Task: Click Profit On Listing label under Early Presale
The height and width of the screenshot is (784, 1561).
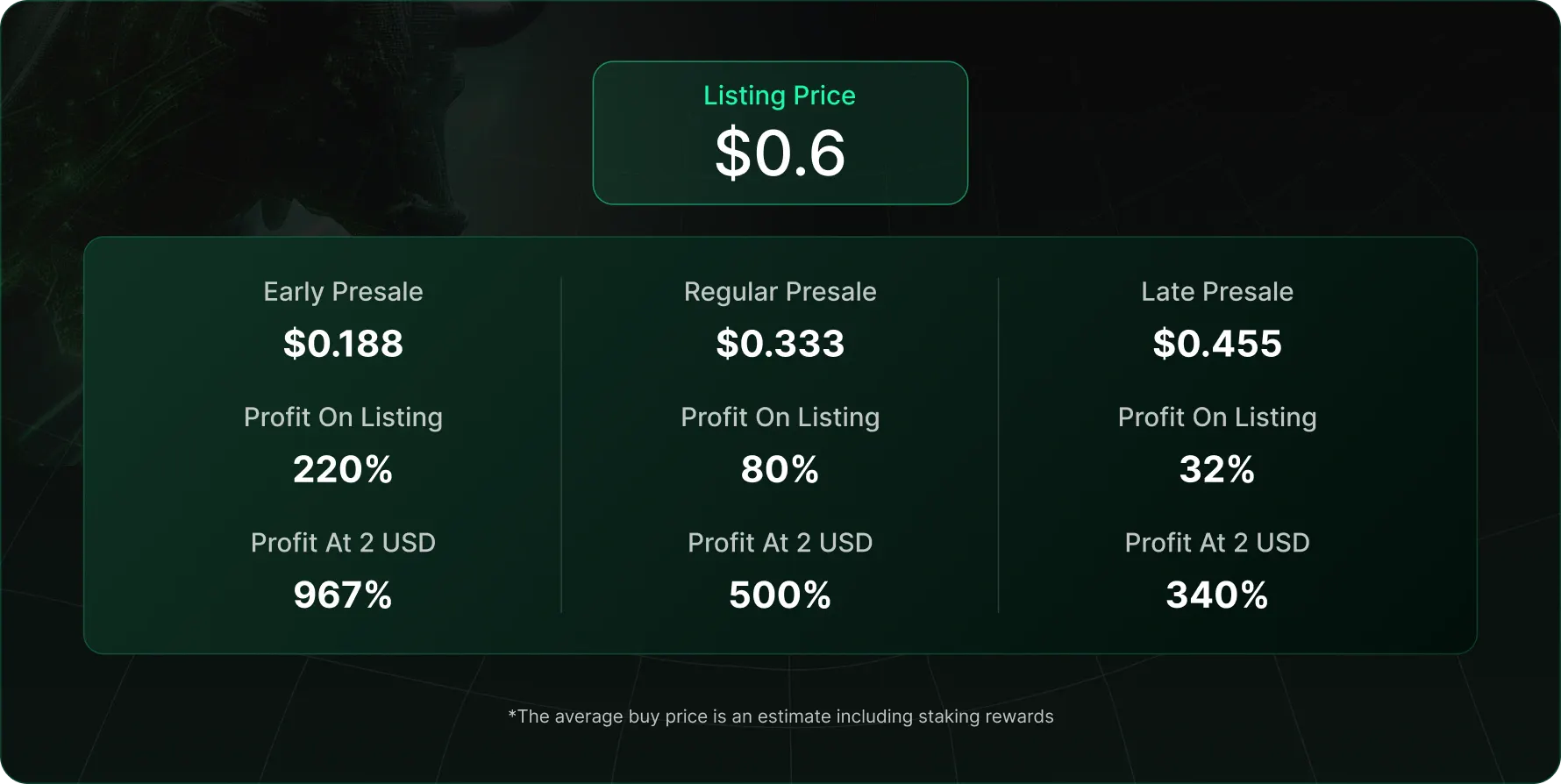Action: (x=343, y=417)
